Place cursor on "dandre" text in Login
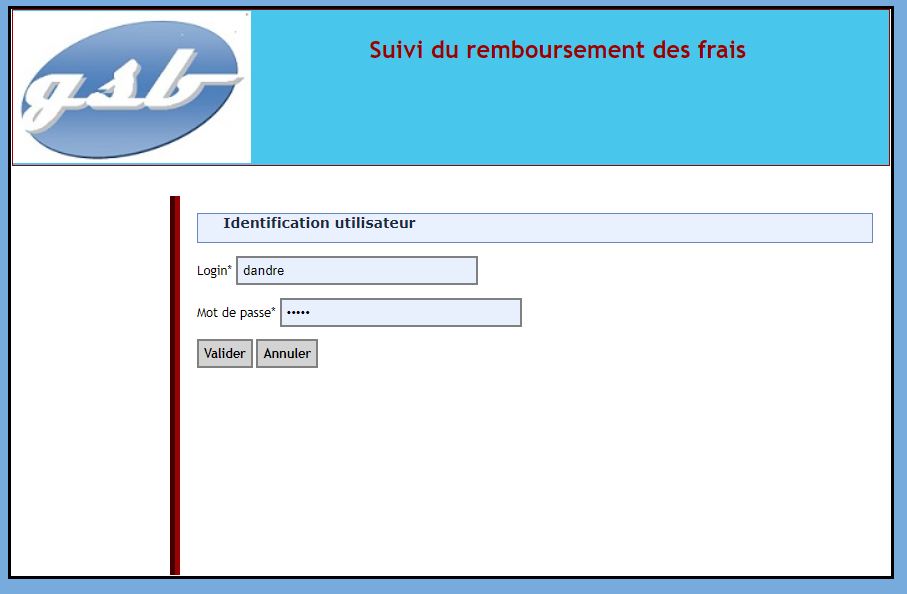Image resolution: width=907 pixels, height=594 pixels. pyautogui.click(x=264, y=271)
